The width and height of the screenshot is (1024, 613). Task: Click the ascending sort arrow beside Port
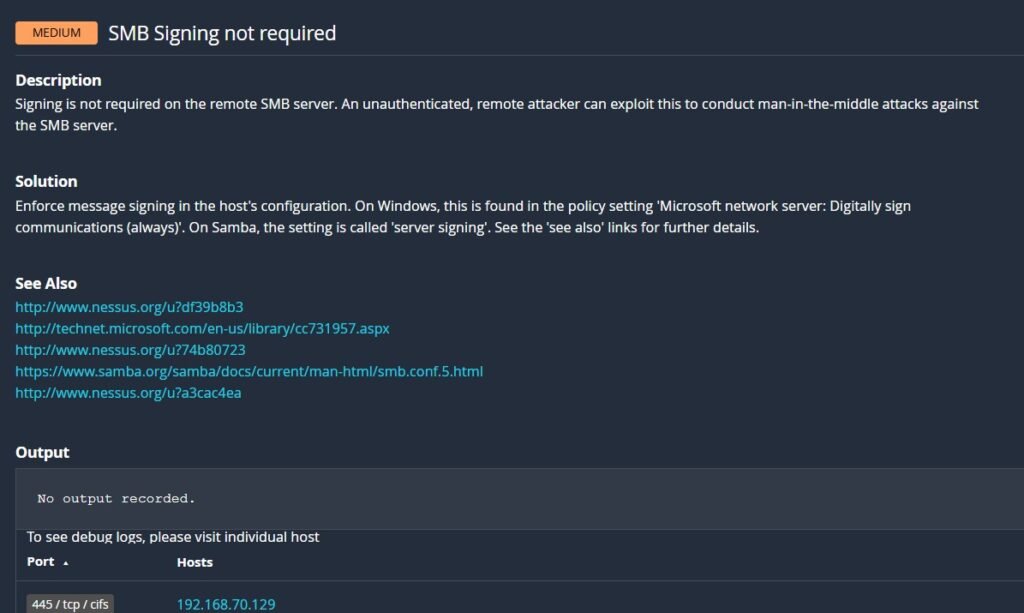tap(66, 563)
